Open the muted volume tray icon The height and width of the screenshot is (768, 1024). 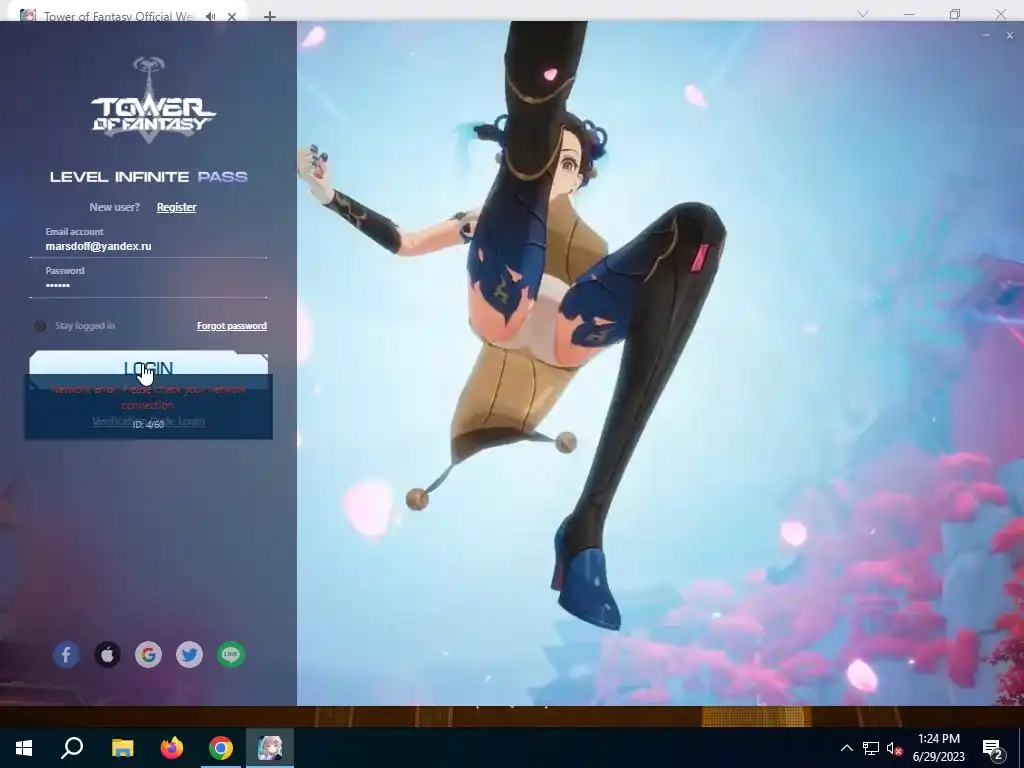[894, 748]
